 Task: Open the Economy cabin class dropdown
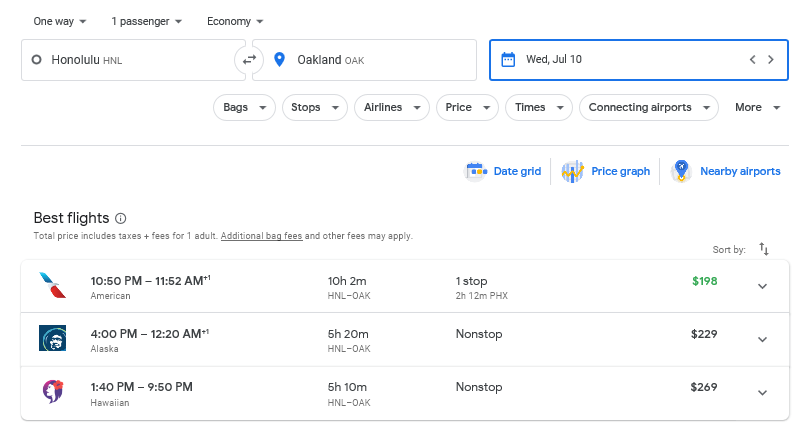pyautogui.click(x=235, y=21)
